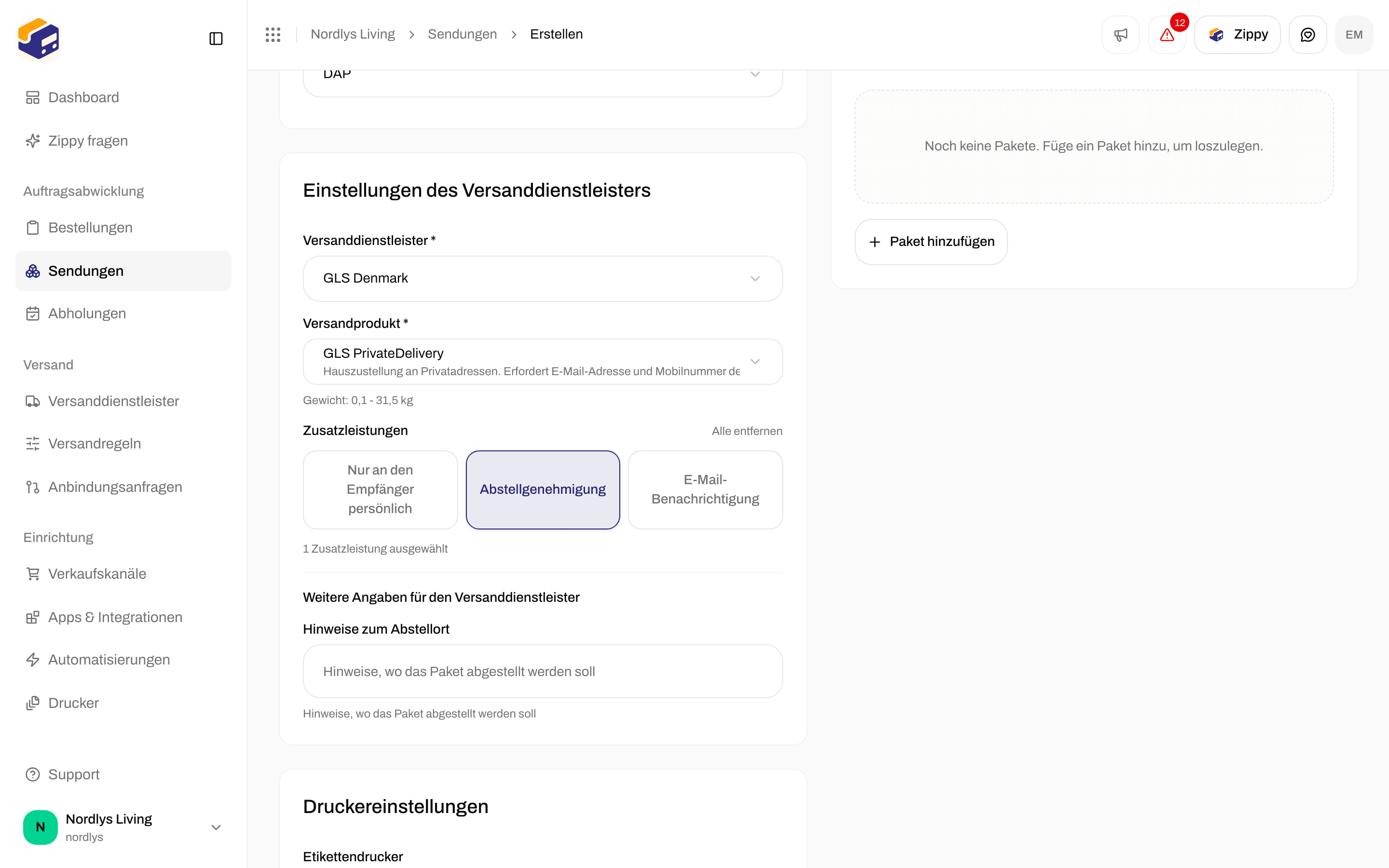This screenshot has width=1389, height=868.
Task: Click the Nordlys Living breadcrumb
Action: 353,34
